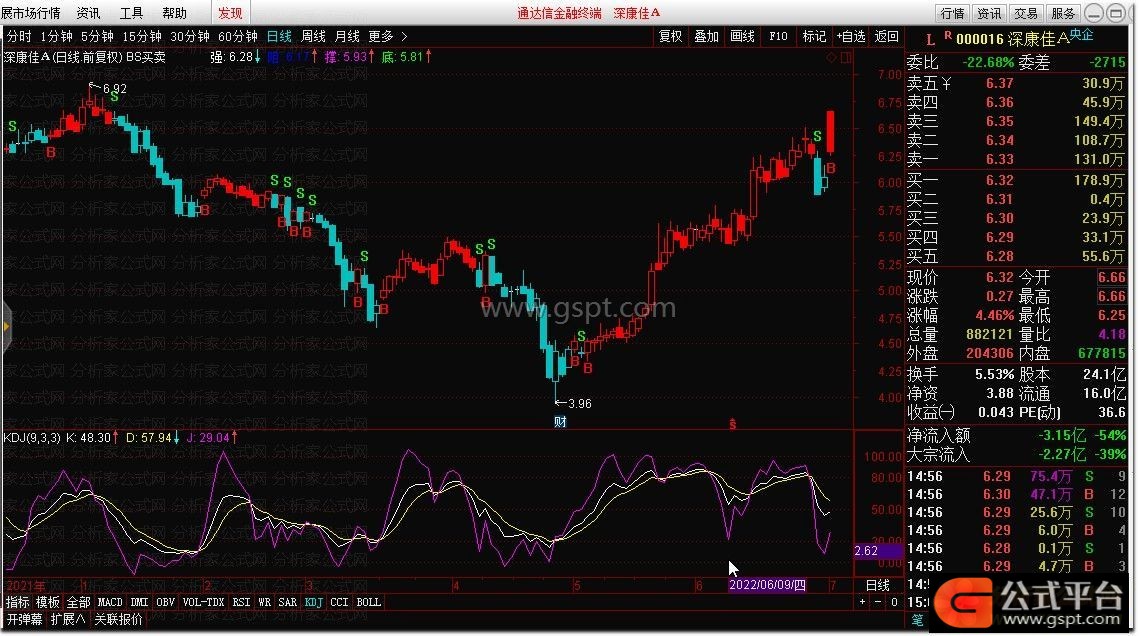Click the 2022/06/09/四 date marker
This screenshot has width=1139, height=636.
(x=767, y=585)
